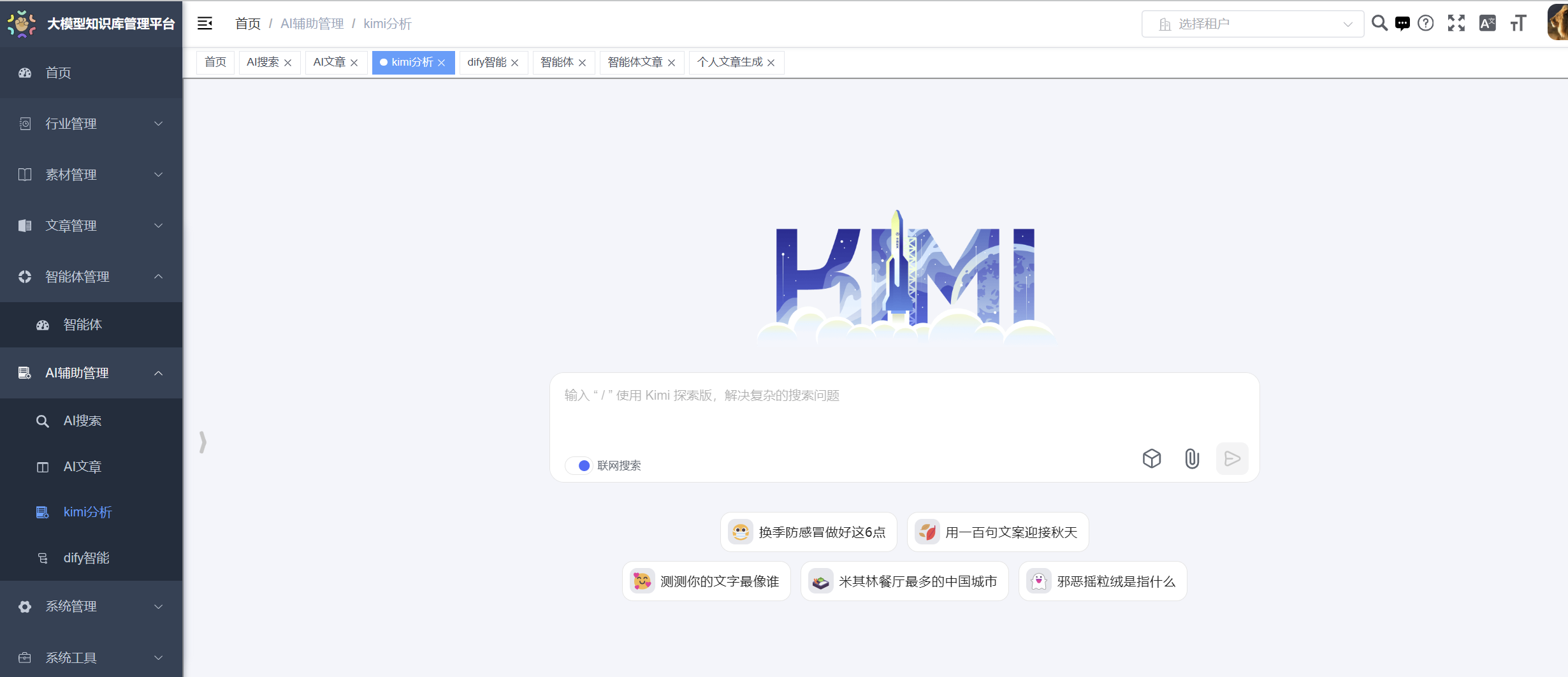The height and width of the screenshot is (677, 1568).
Task: Close the 智能体文章 tab
Action: point(672,62)
